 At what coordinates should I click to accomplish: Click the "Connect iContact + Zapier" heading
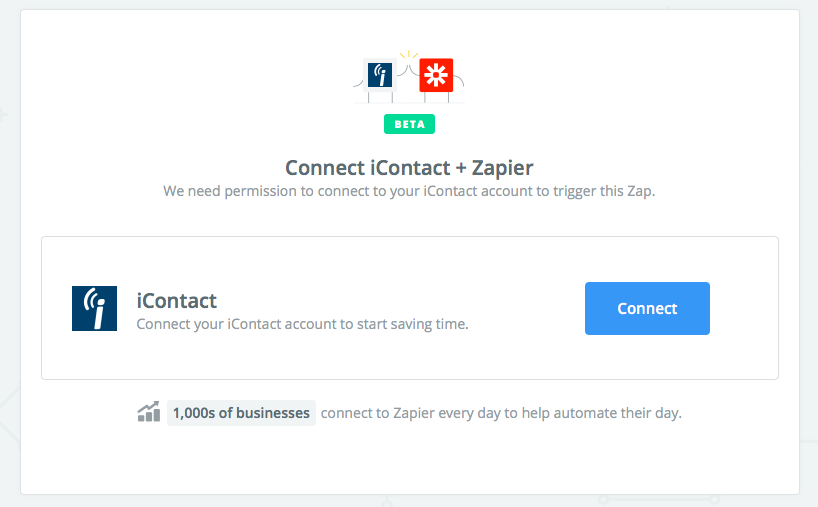409,168
